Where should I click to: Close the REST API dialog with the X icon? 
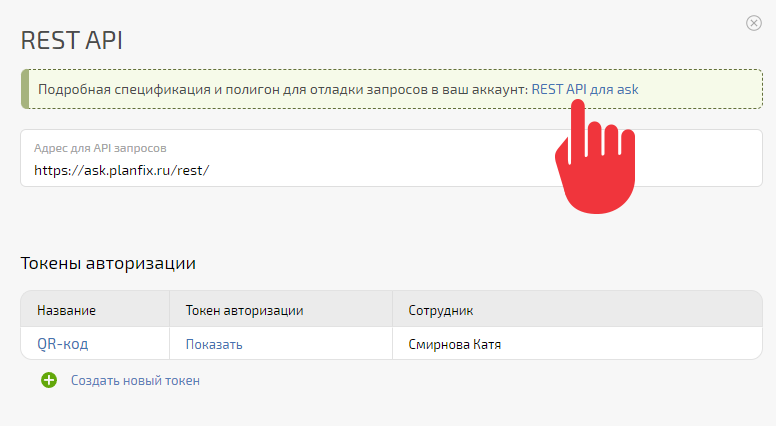pyautogui.click(x=754, y=23)
